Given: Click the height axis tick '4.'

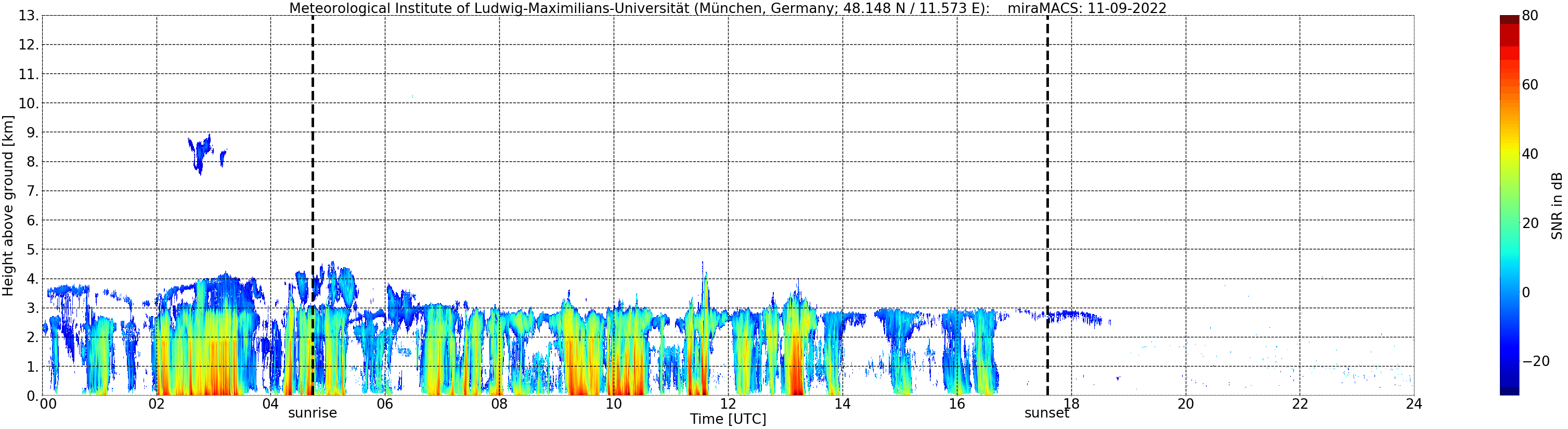Looking at the screenshot, I should coord(33,279).
